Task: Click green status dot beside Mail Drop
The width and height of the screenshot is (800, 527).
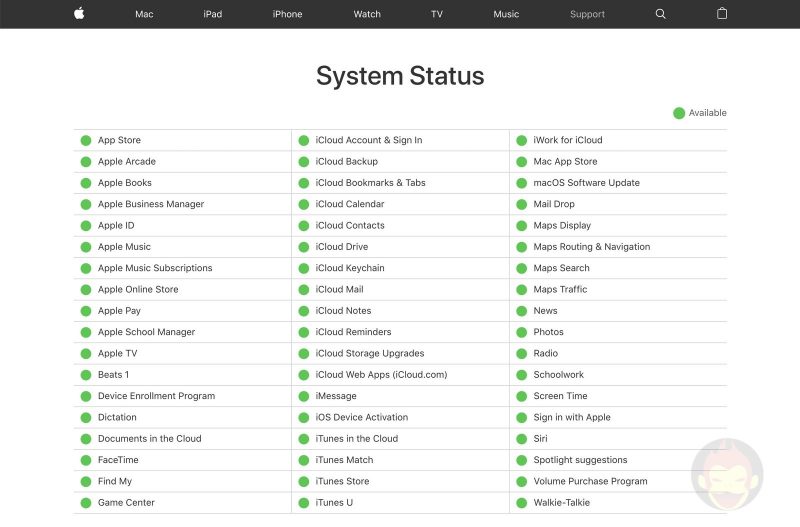Action: pos(521,205)
